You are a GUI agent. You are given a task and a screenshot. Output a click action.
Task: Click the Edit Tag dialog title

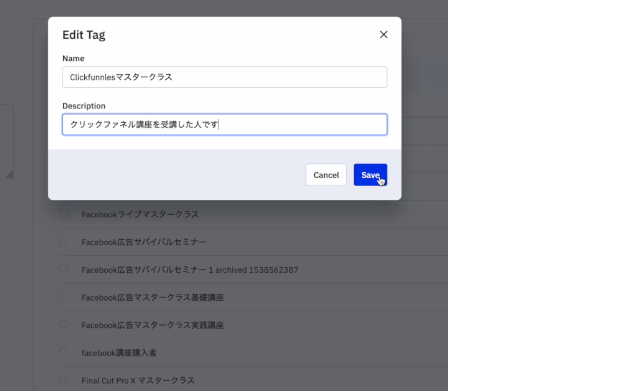point(84,35)
